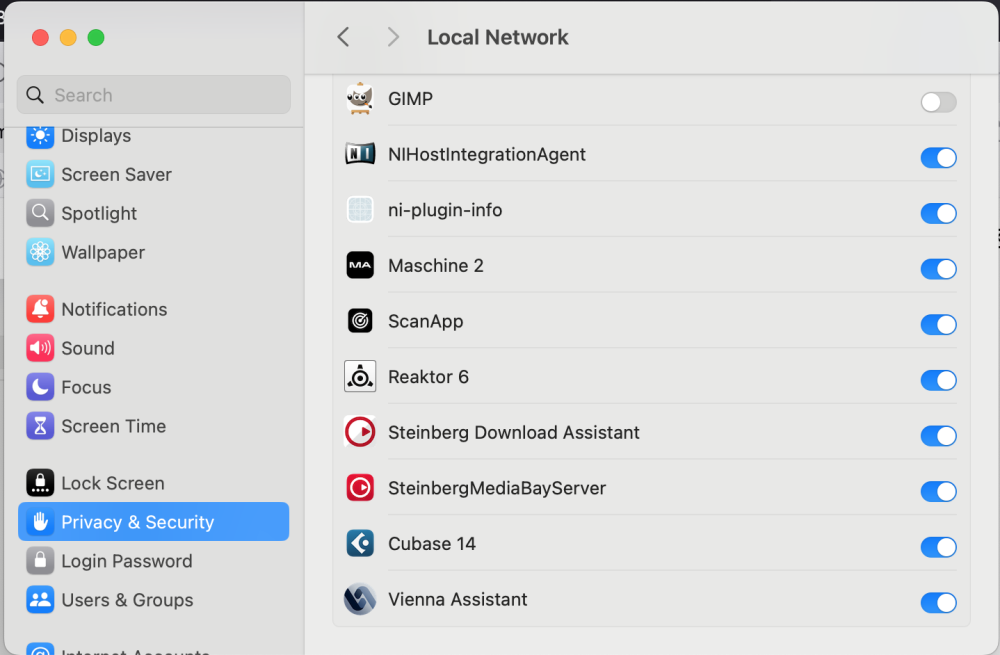
Task: Click the 'Reaktor 6' label
Action: click(428, 377)
